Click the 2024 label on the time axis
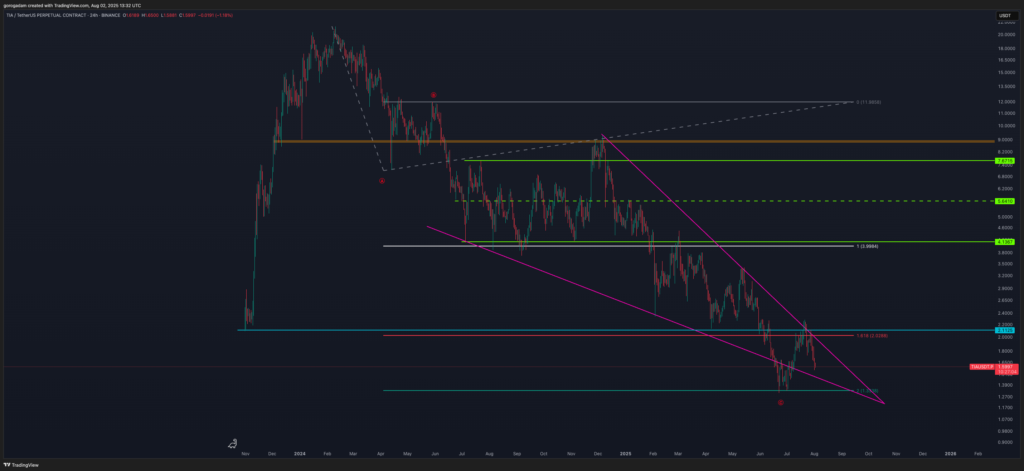 tap(300, 453)
